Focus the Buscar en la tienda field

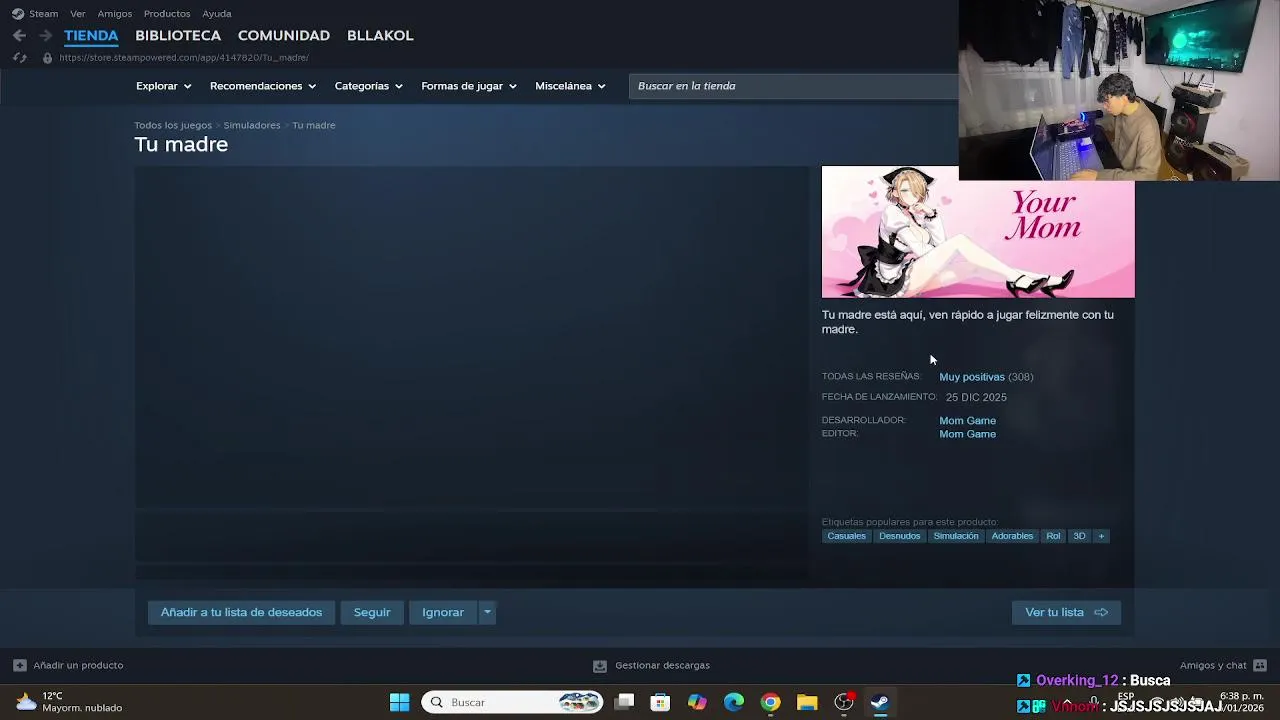(x=794, y=86)
